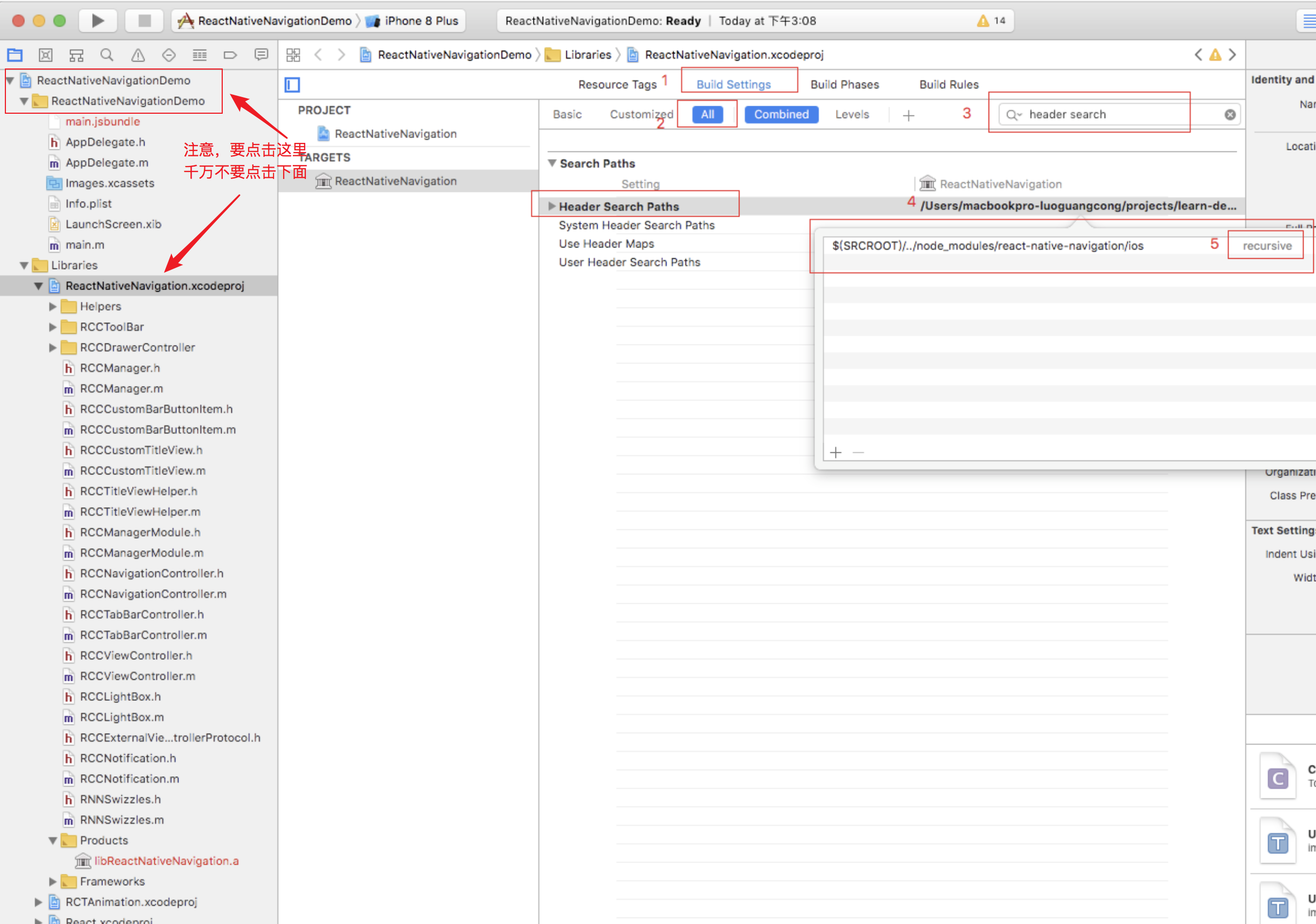Jump to next issue arrow in jump bar
1316x924 pixels.
(x=1232, y=54)
